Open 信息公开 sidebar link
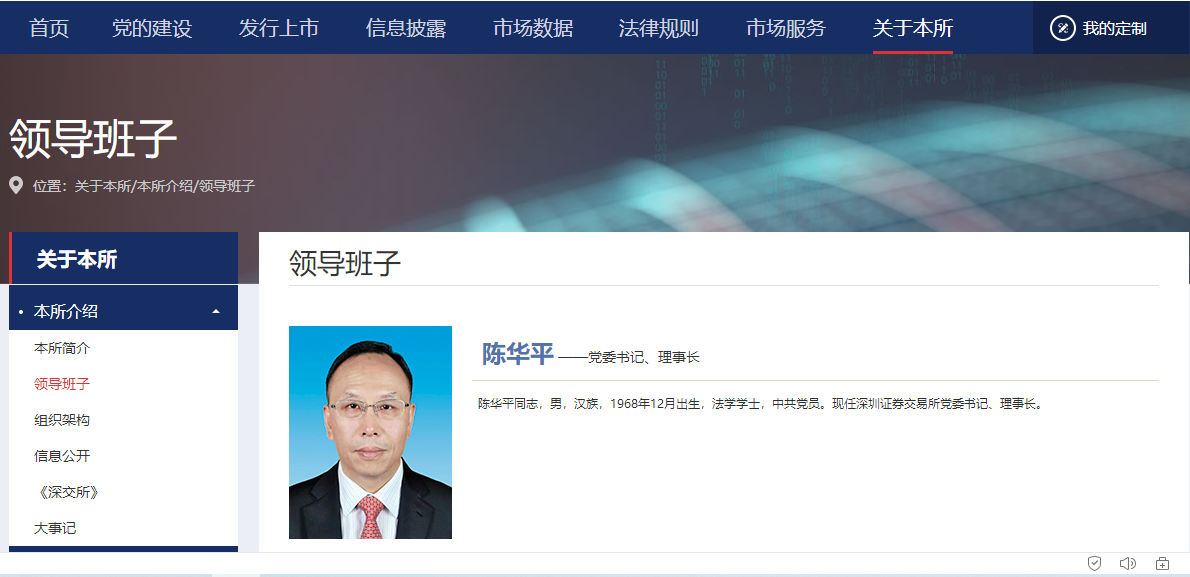 coord(62,456)
